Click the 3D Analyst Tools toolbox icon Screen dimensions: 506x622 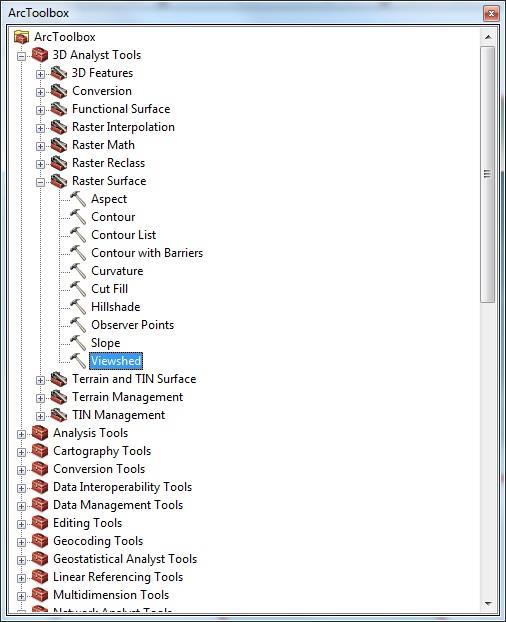click(40, 55)
